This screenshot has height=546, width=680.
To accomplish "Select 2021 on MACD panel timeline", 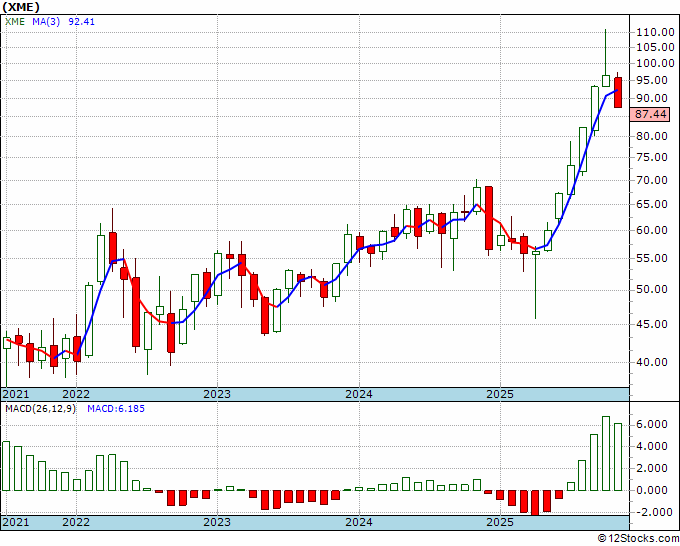I will 16,522.
